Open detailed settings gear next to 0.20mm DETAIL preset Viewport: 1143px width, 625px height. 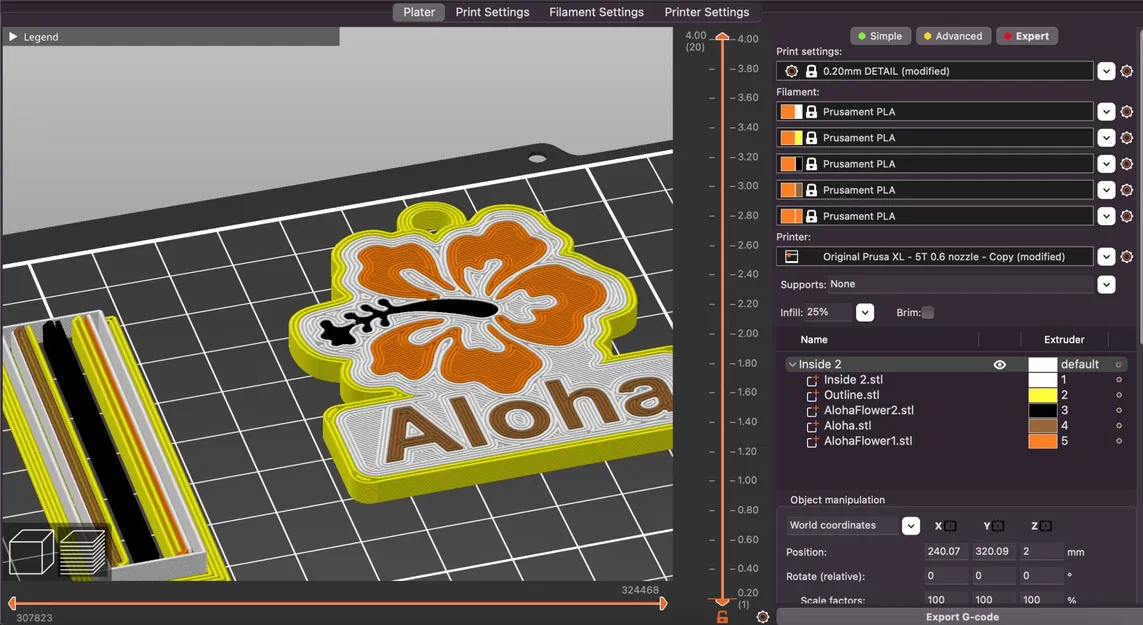[x=1128, y=70]
